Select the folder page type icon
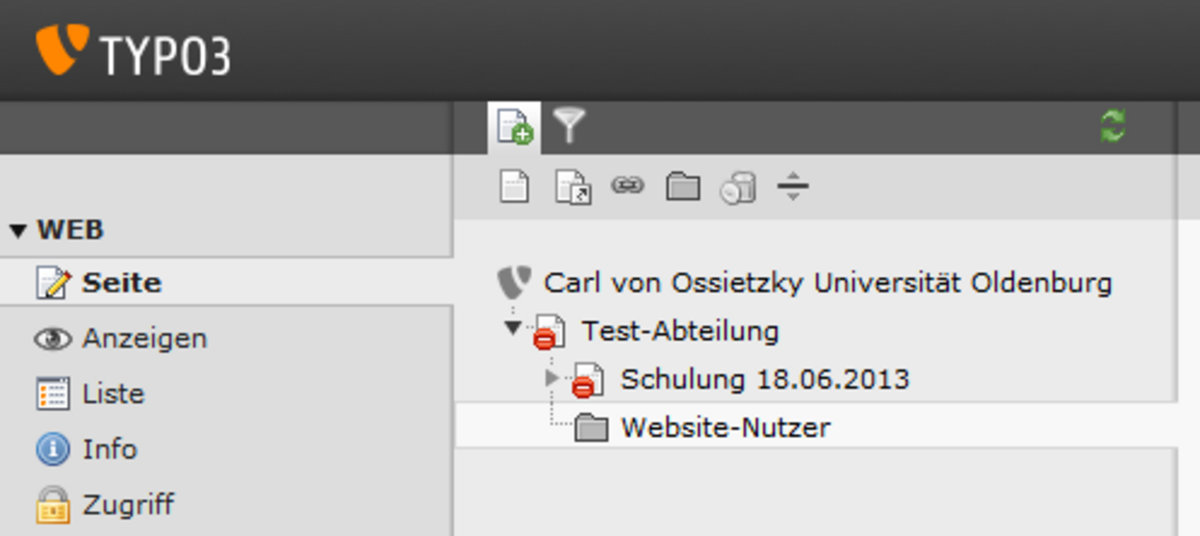The height and width of the screenshot is (536, 1200). coord(683,186)
